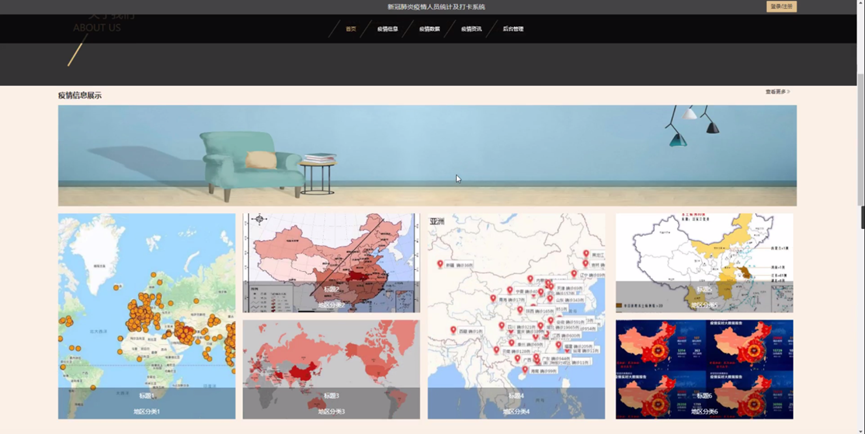Open the 标题3 red world map card
The image size is (865, 434).
[331, 369]
